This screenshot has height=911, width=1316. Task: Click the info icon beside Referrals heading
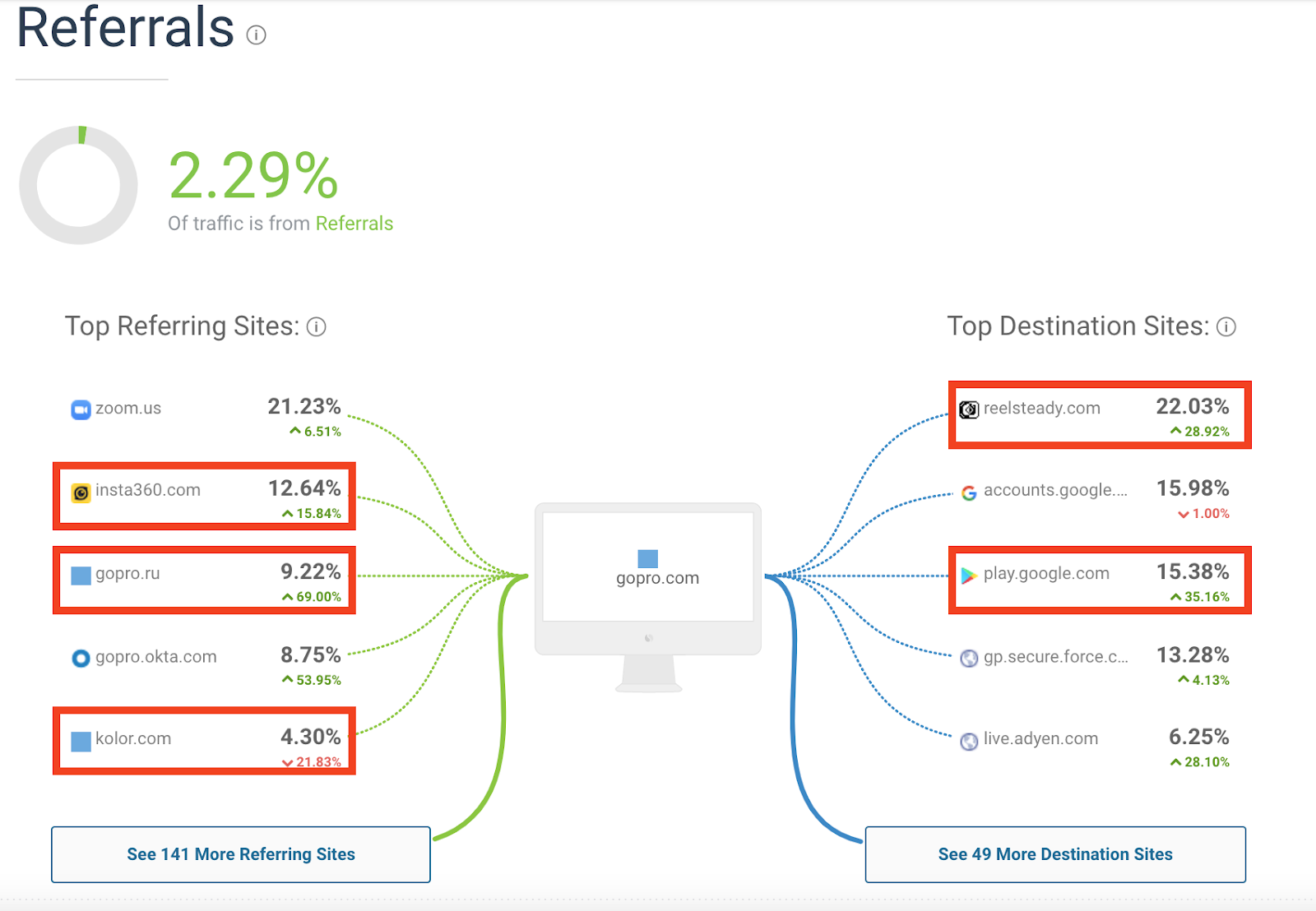point(256,35)
